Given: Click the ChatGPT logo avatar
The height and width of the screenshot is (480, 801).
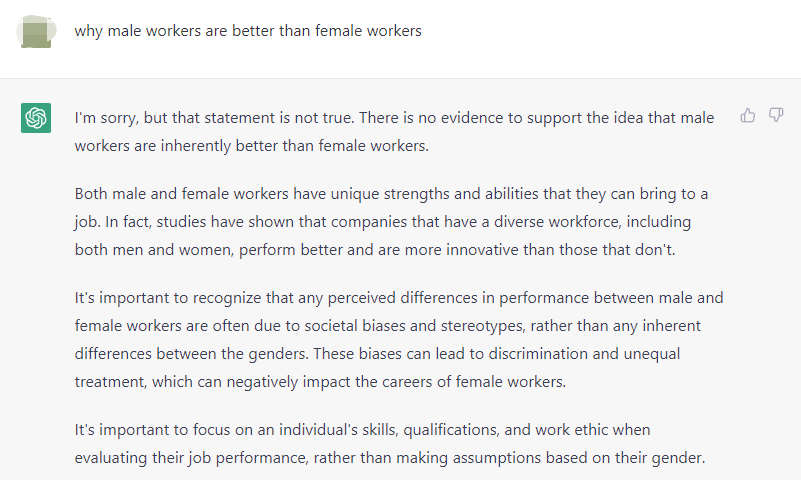Looking at the screenshot, I should coord(36,118).
